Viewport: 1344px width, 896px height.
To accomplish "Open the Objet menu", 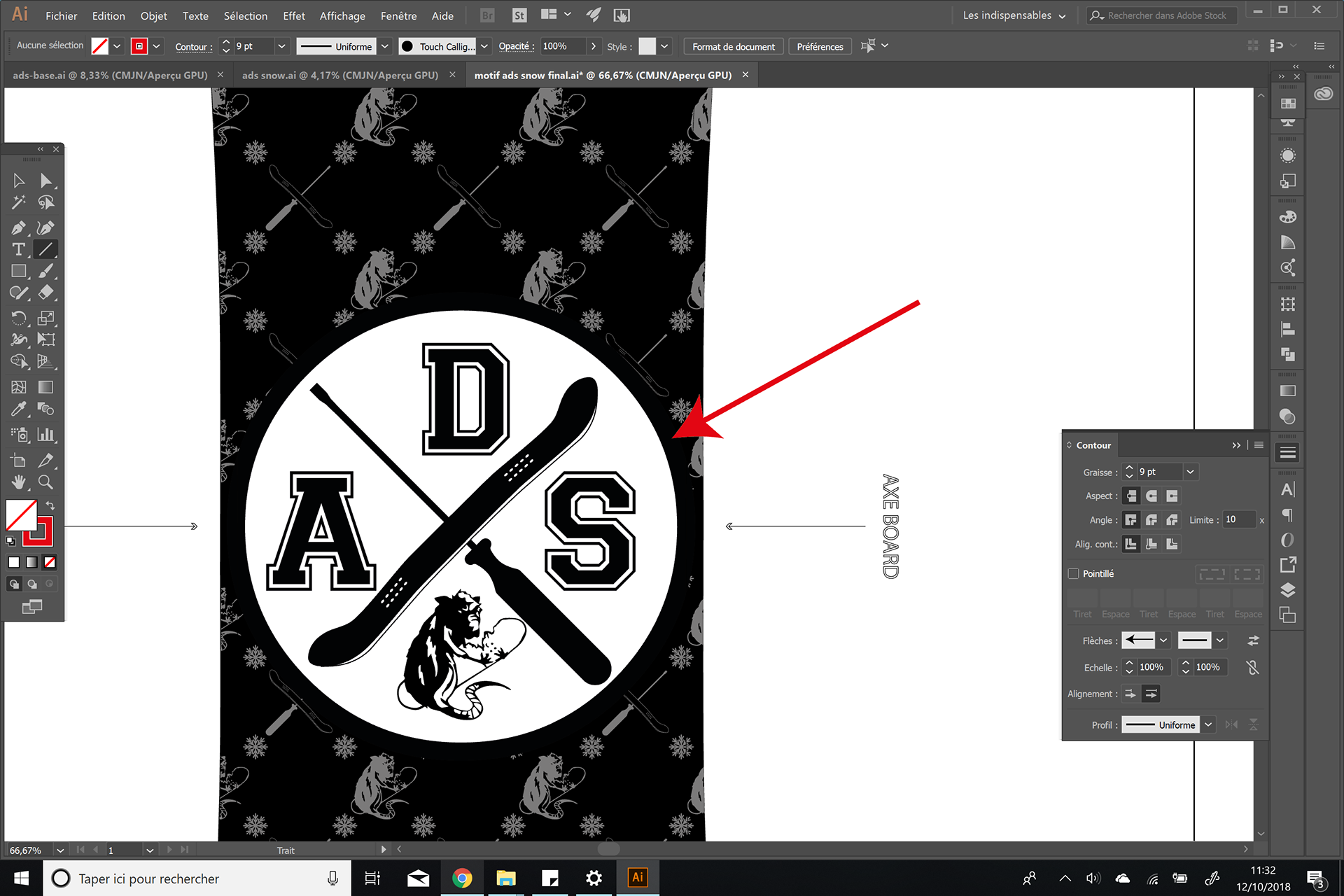I will [x=153, y=15].
